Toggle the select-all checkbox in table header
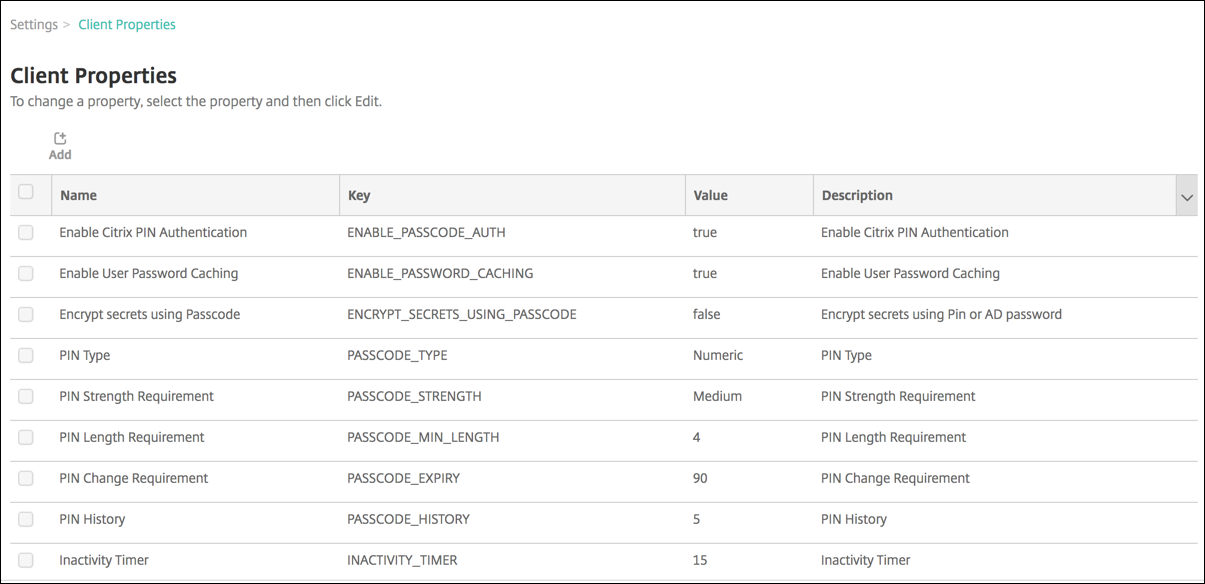 (x=26, y=192)
